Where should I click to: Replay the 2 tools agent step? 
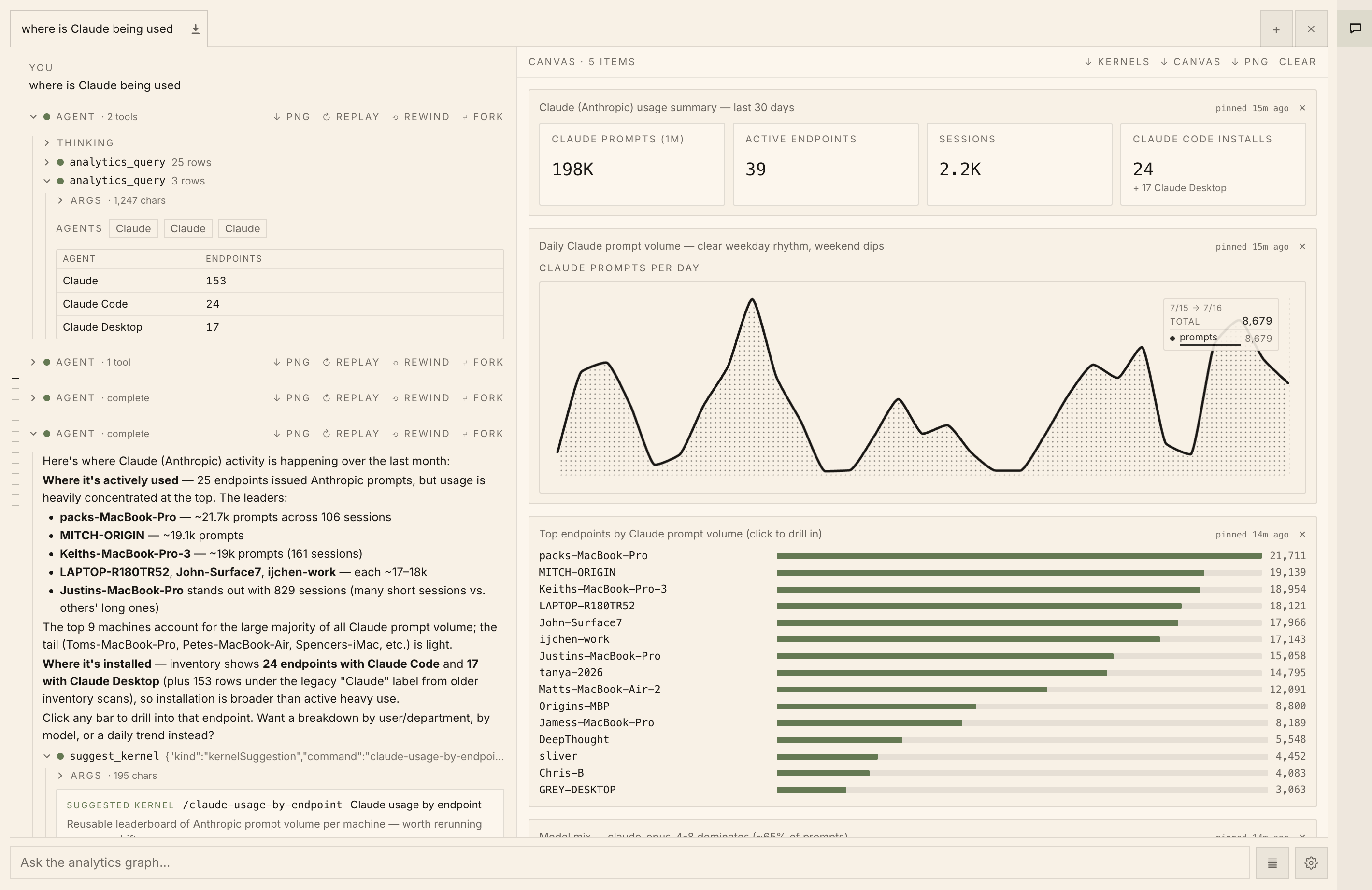[x=351, y=116]
